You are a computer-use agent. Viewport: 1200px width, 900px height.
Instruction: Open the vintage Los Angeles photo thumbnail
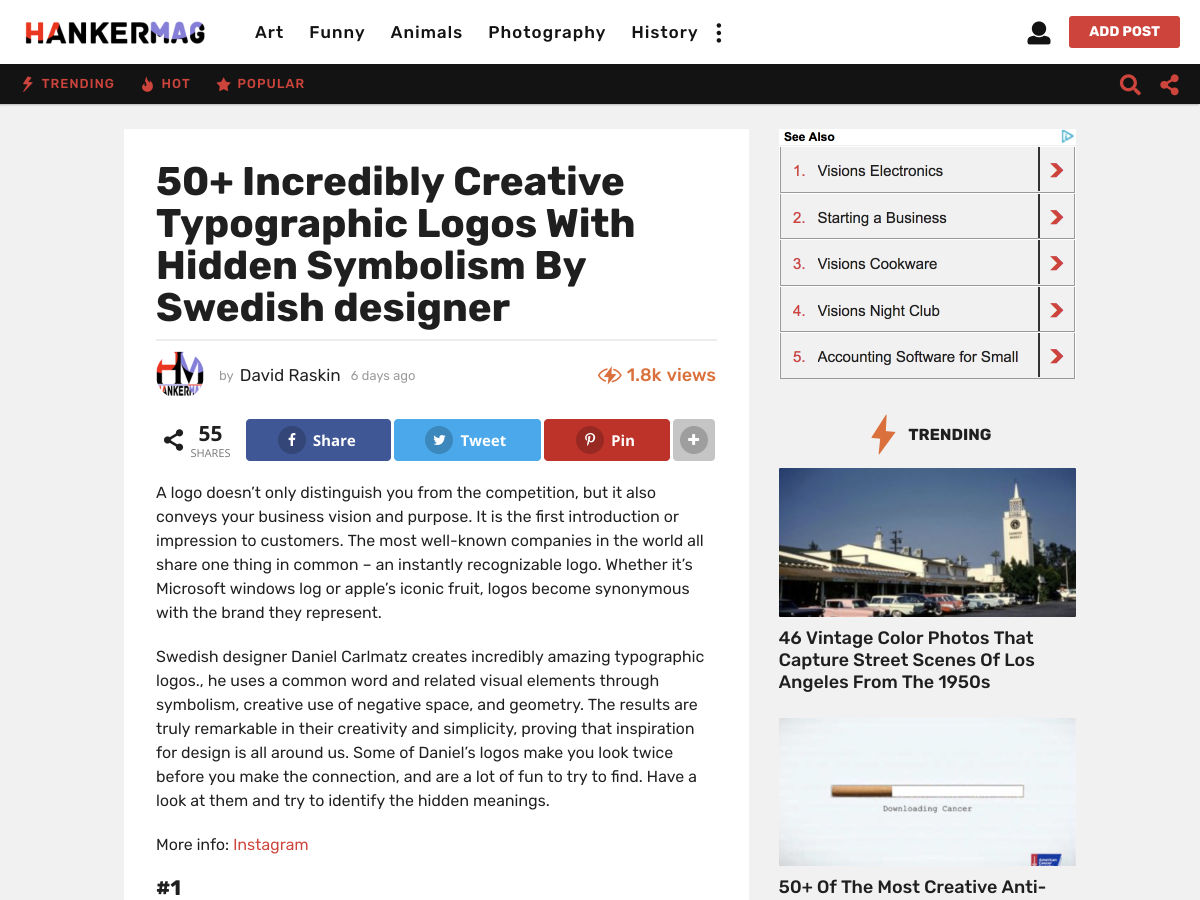(x=927, y=542)
